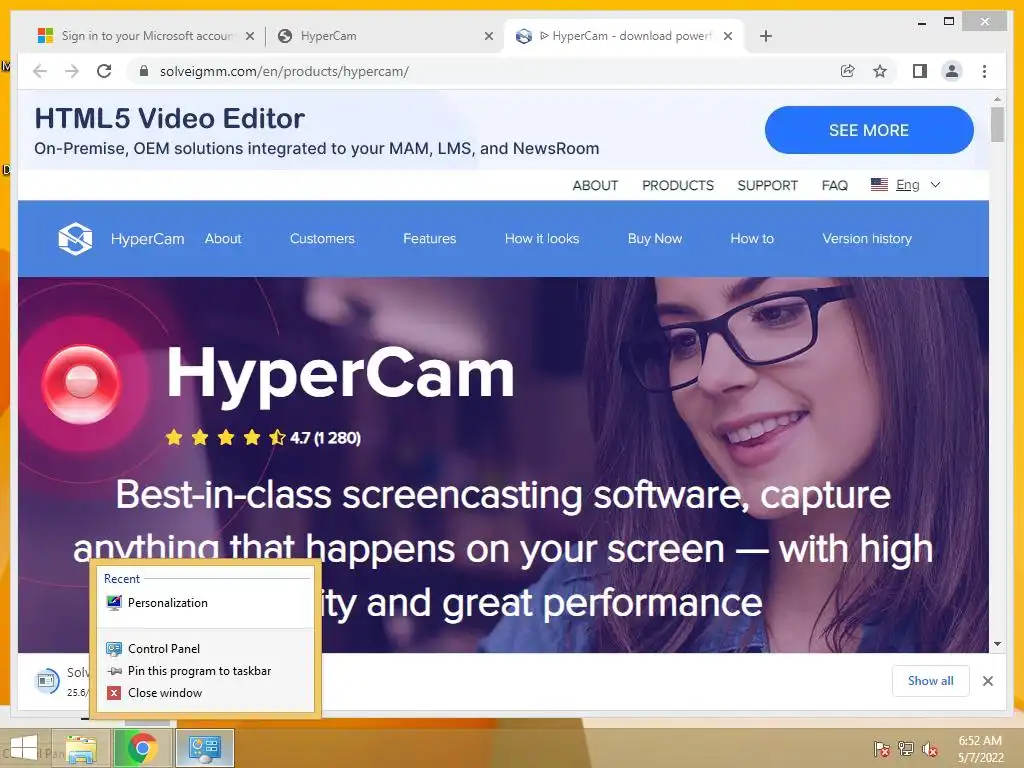Click the downloaded file icon in download bar
This screenshot has width=1024, height=768.
coord(46,681)
